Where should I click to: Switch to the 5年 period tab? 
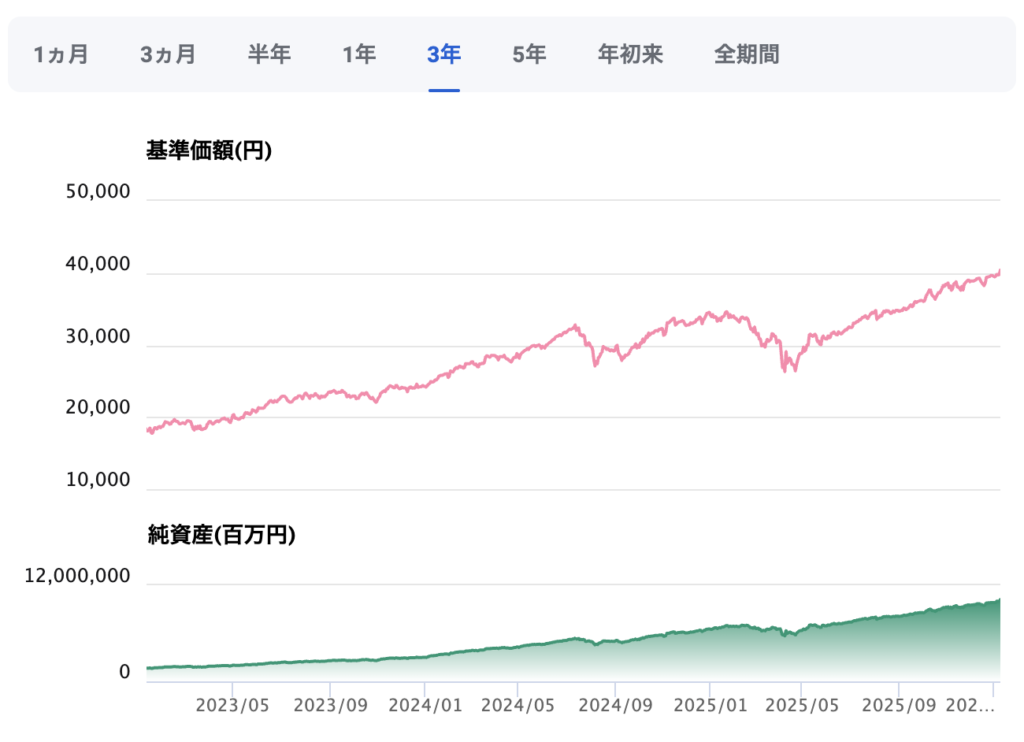(529, 54)
